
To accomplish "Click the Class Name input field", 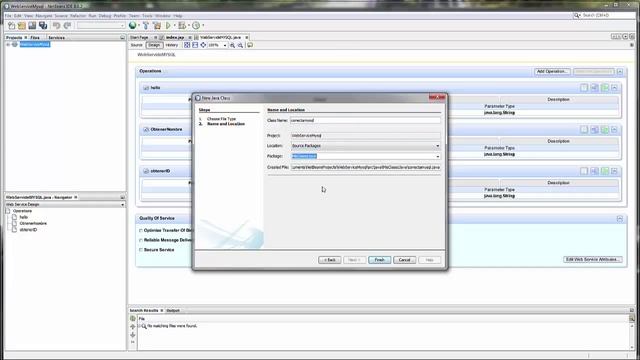I will click(365, 120).
